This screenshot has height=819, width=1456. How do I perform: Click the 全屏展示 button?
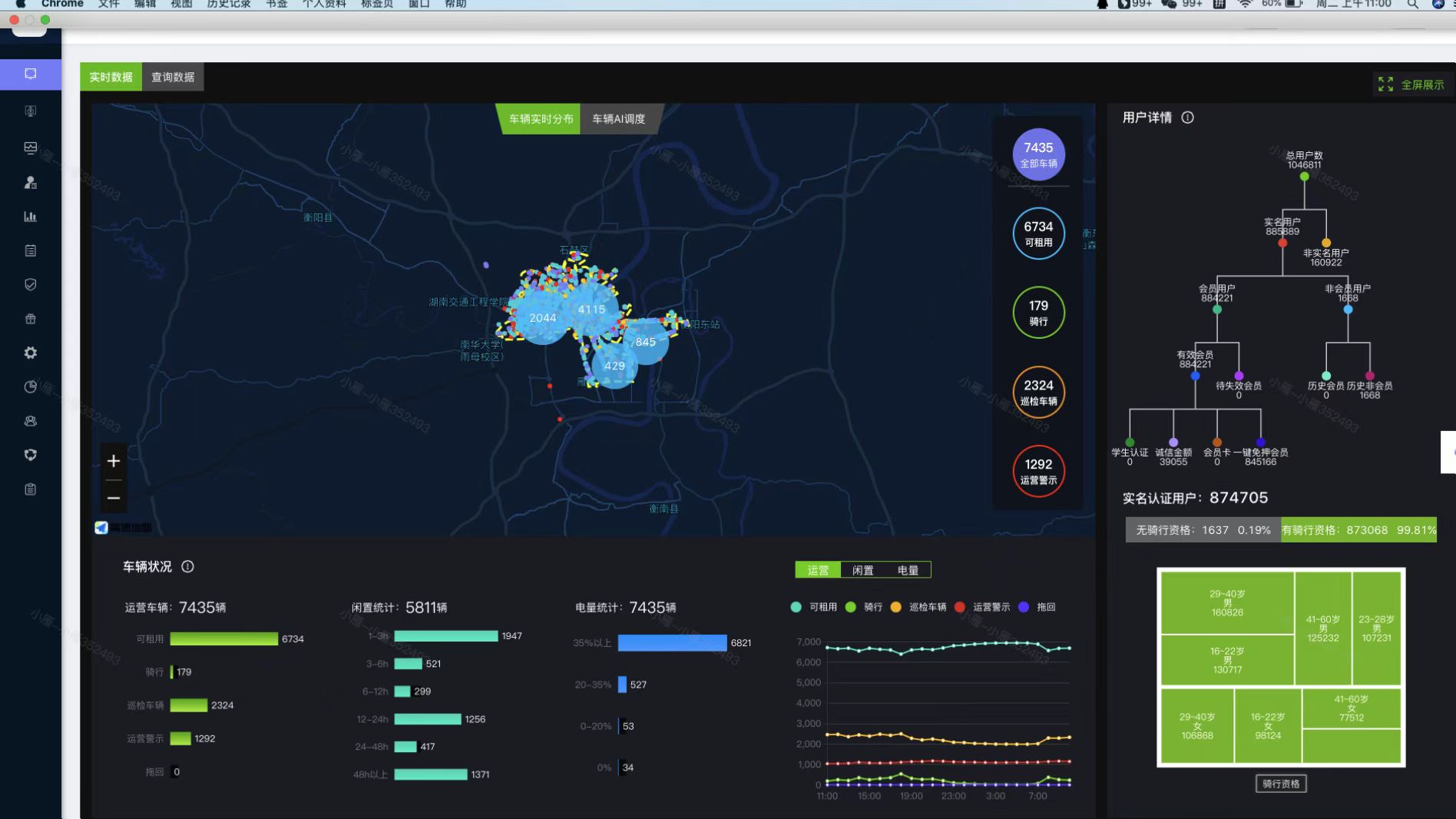point(1411,85)
